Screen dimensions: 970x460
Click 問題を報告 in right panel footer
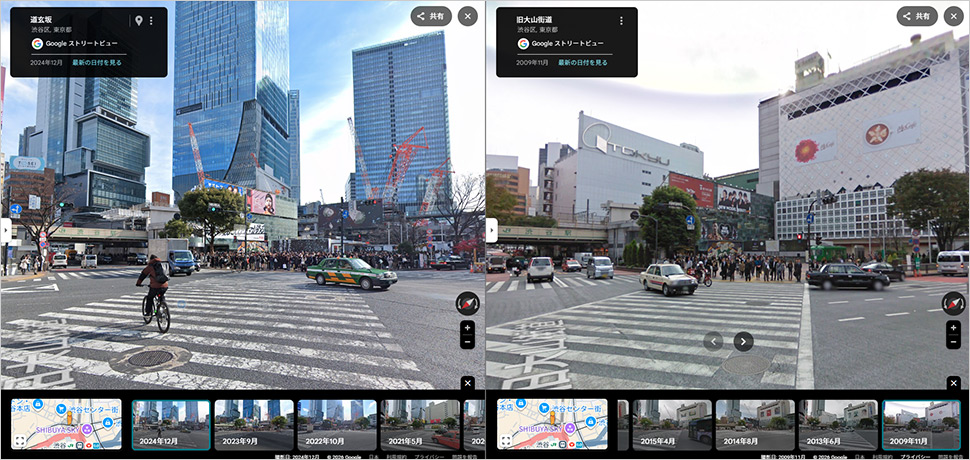[x=950, y=457]
